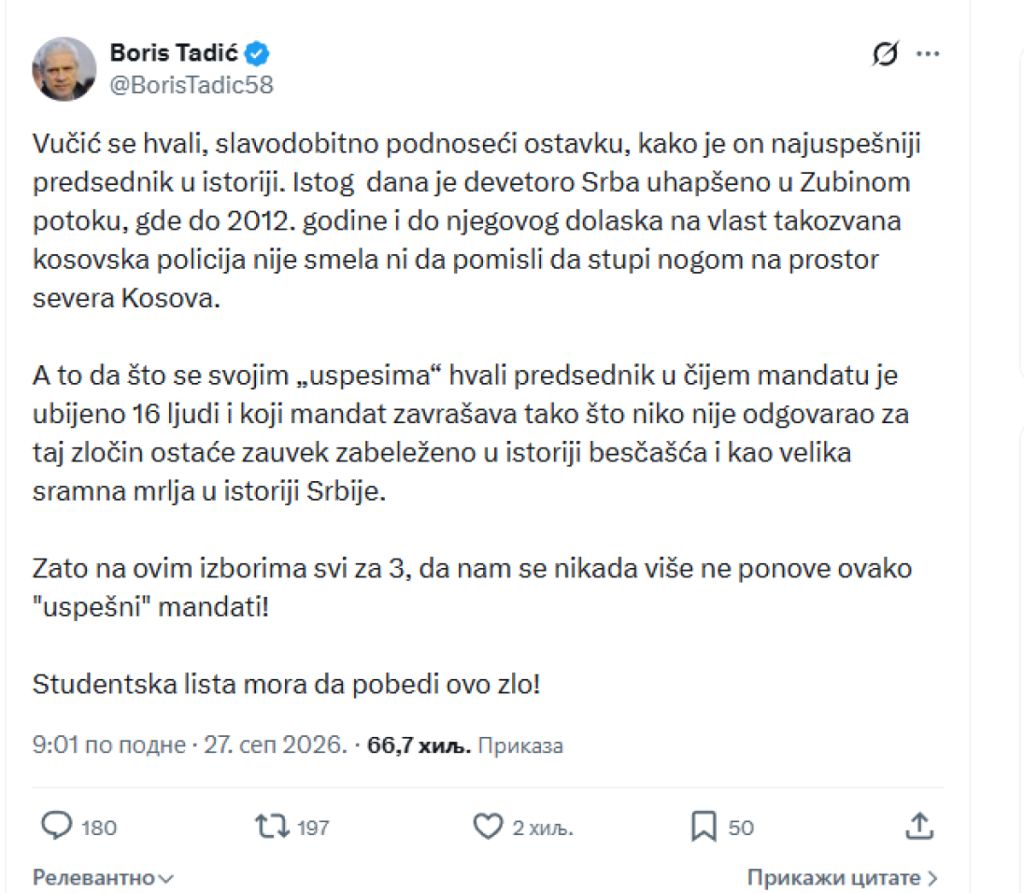The height and width of the screenshot is (893, 1024).
Task: Open Прикажи цитате quotes link
Action: pyautogui.click(x=842, y=877)
